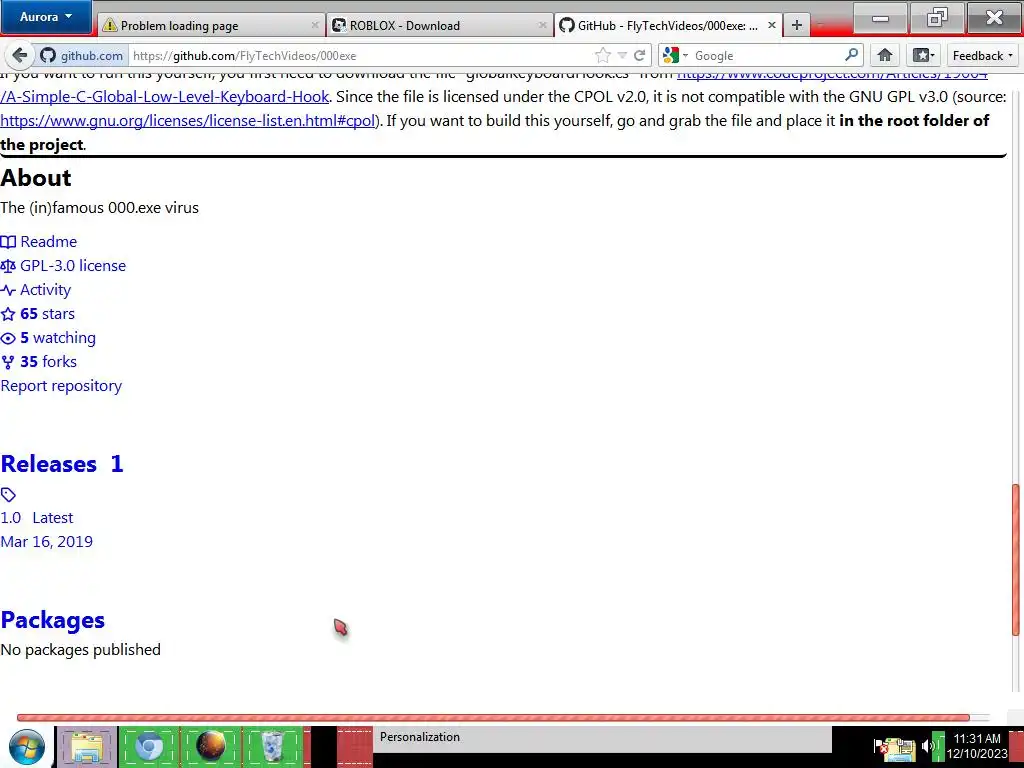
Task: Click the scales icon beside GPL-3.0 license
Action: 8,266
